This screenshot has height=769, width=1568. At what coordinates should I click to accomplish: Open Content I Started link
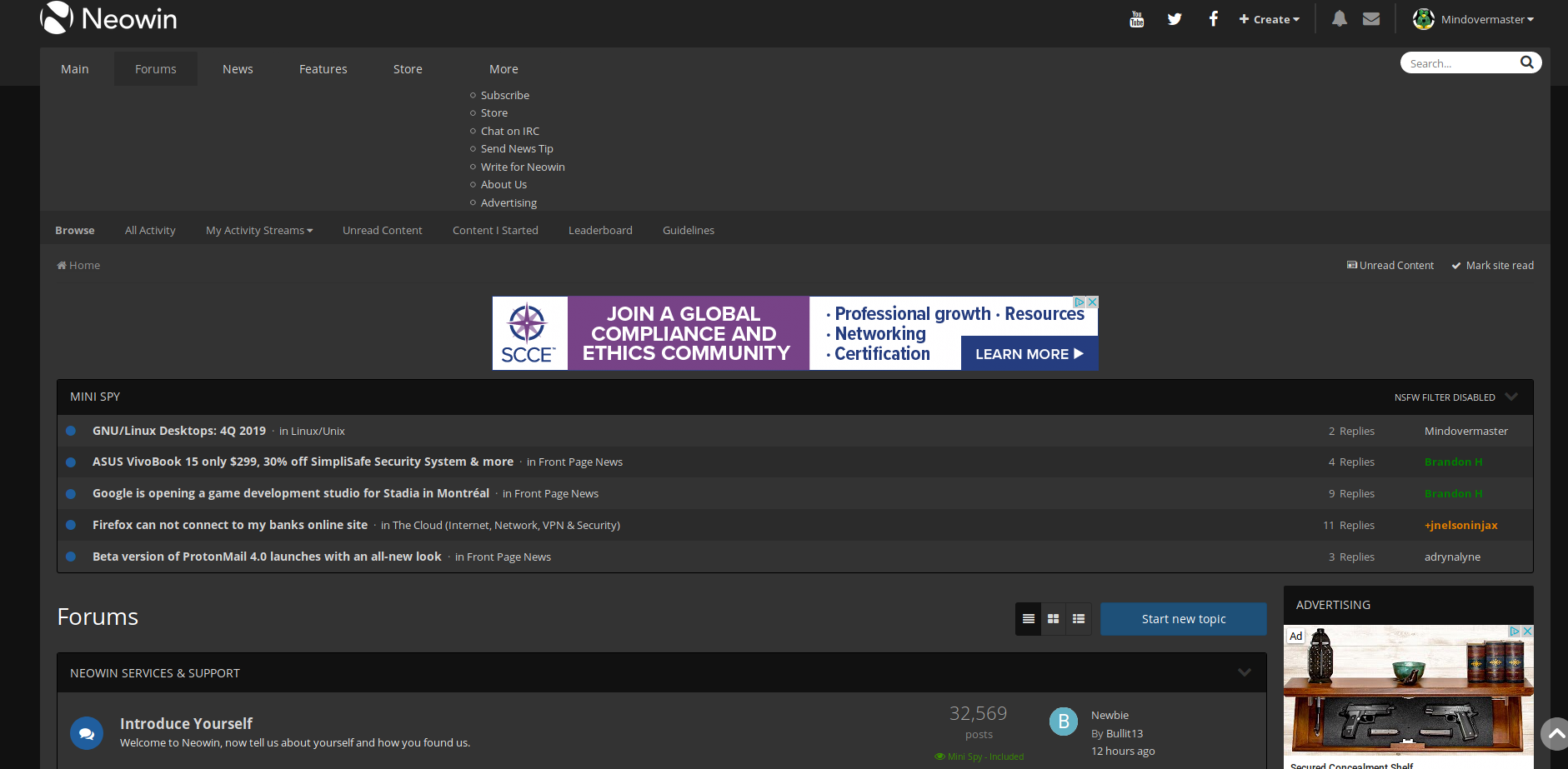click(495, 230)
